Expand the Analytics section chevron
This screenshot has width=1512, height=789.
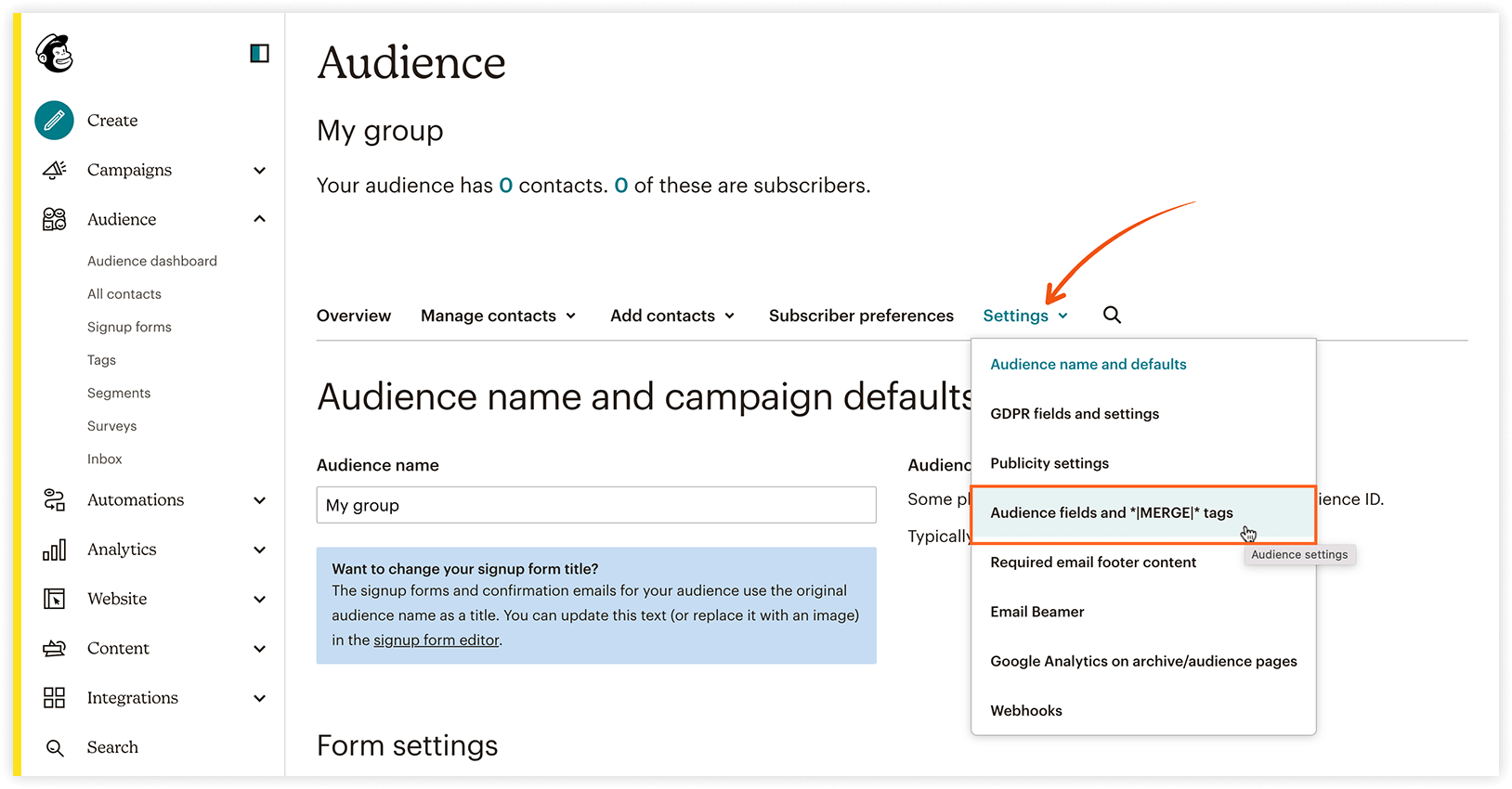click(x=260, y=550)
